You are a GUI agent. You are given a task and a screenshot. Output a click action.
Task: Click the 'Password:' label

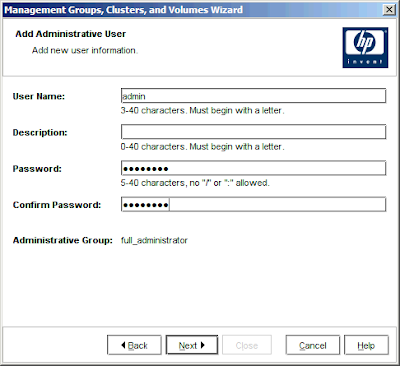37,169
